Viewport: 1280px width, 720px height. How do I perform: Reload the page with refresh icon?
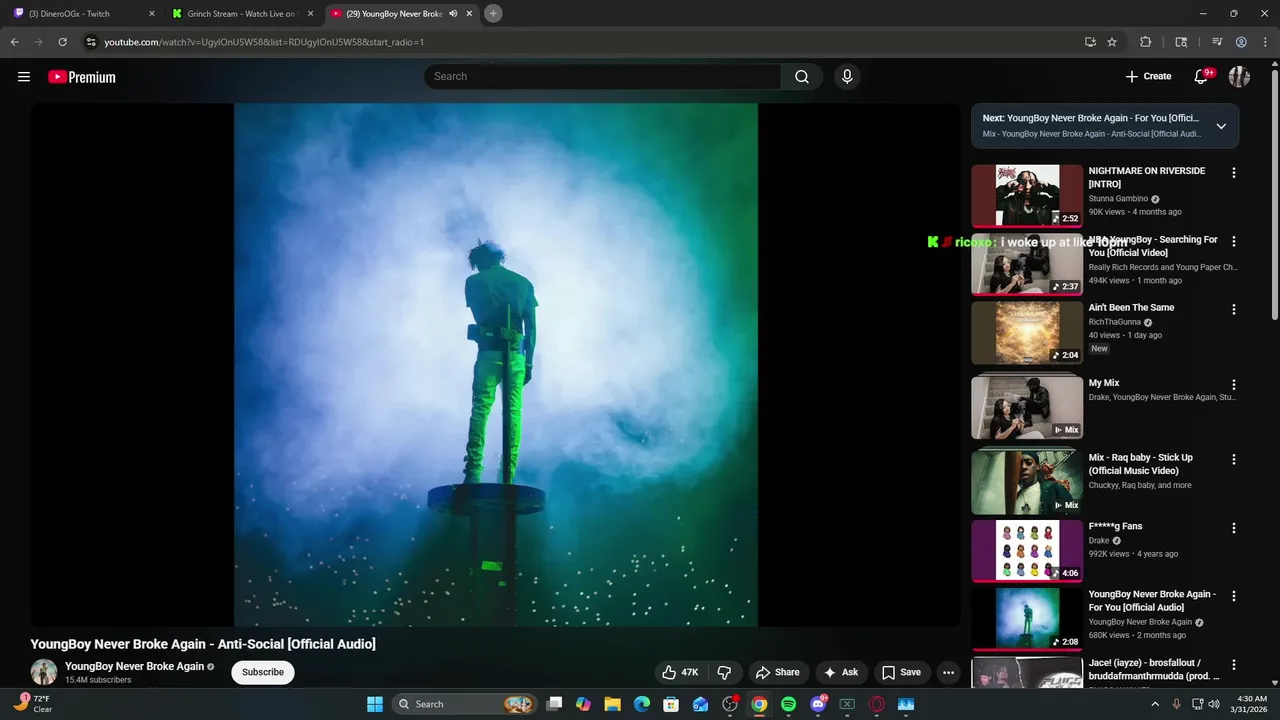click(62, 42)
